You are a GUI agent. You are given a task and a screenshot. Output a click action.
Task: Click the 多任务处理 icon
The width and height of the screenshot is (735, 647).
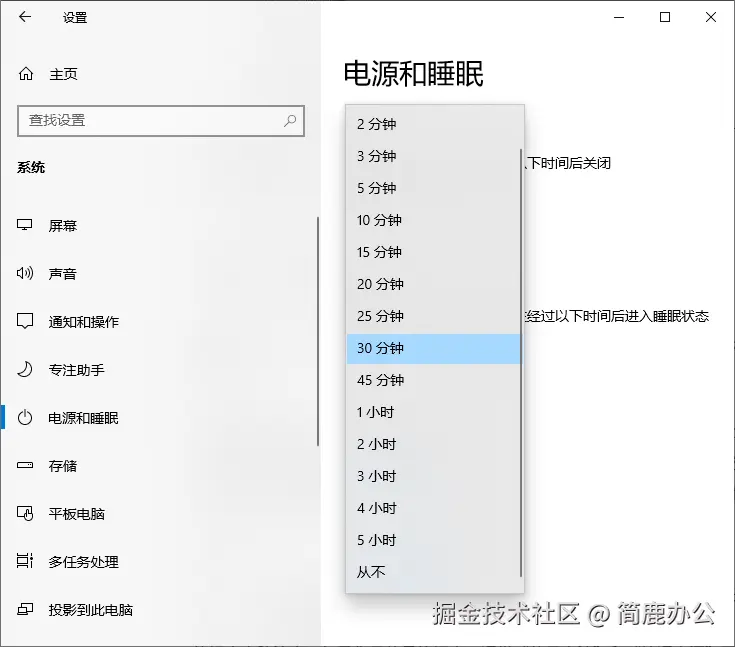click(25, 561)
